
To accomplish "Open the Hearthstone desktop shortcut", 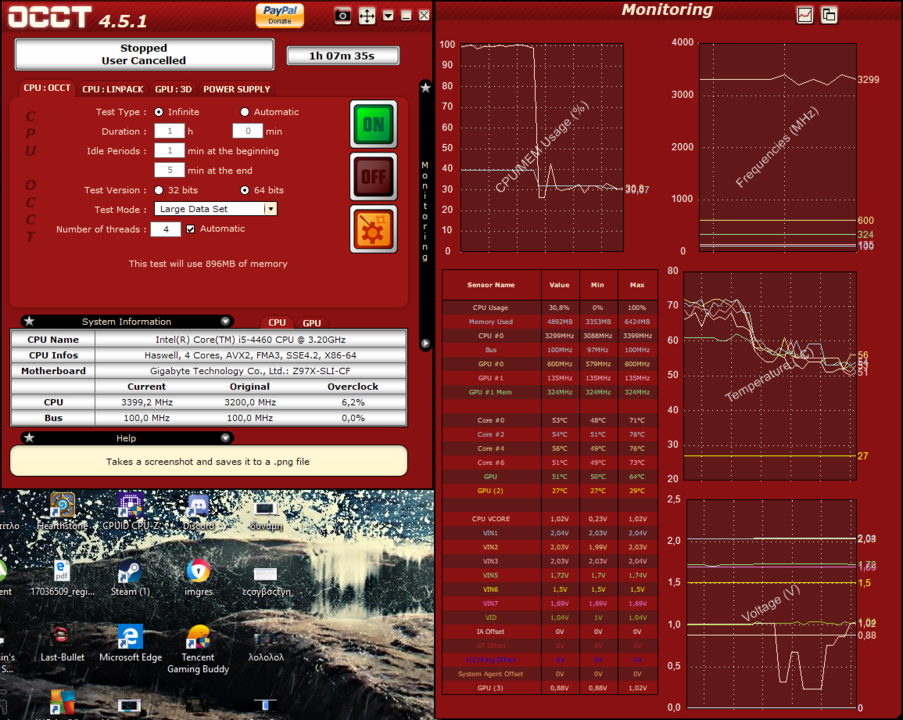I will 62,511.
